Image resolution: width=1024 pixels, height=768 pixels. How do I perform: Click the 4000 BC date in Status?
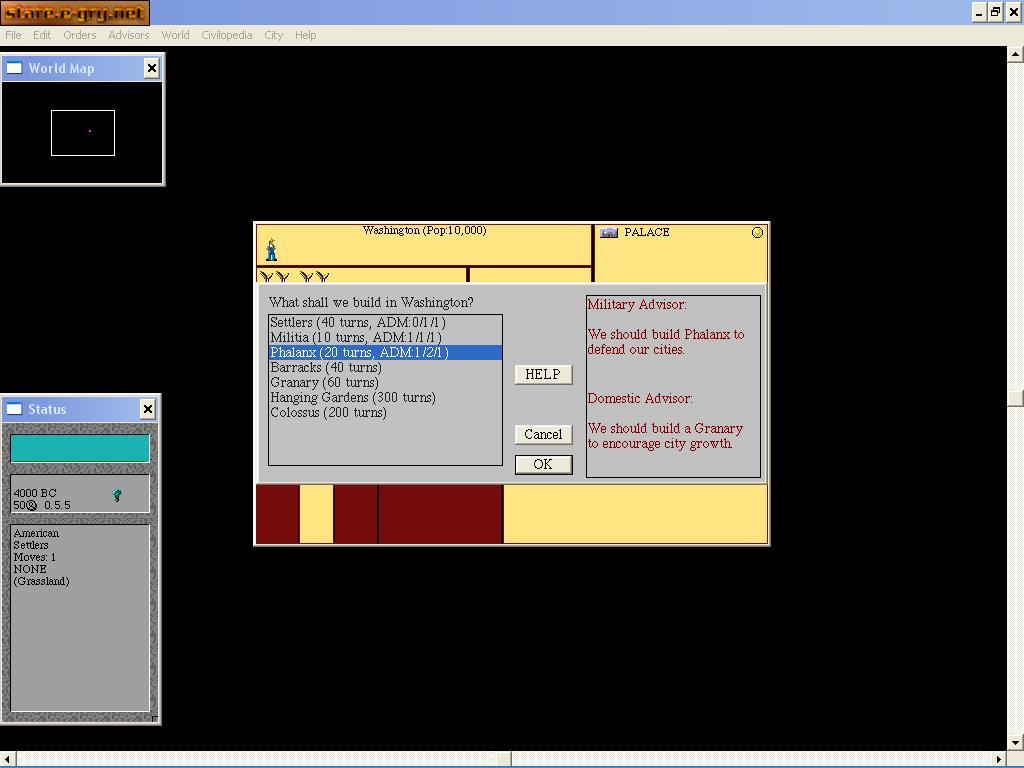pos(35,493)
